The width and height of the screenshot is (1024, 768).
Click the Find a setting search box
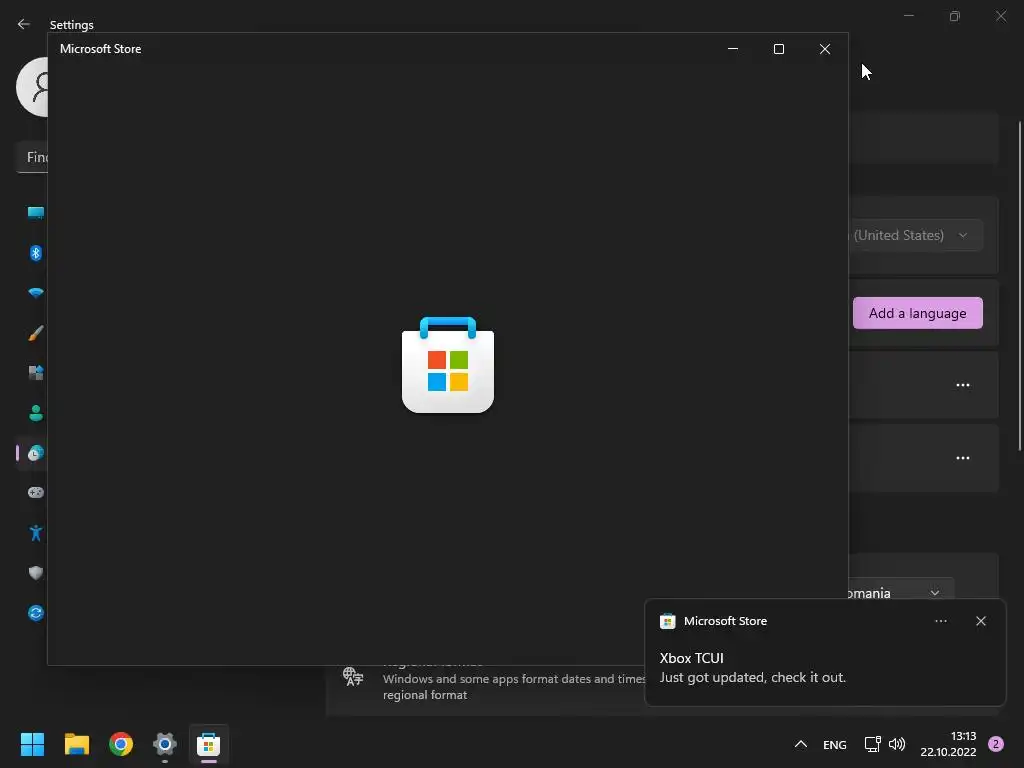click(x=31, y=157)
